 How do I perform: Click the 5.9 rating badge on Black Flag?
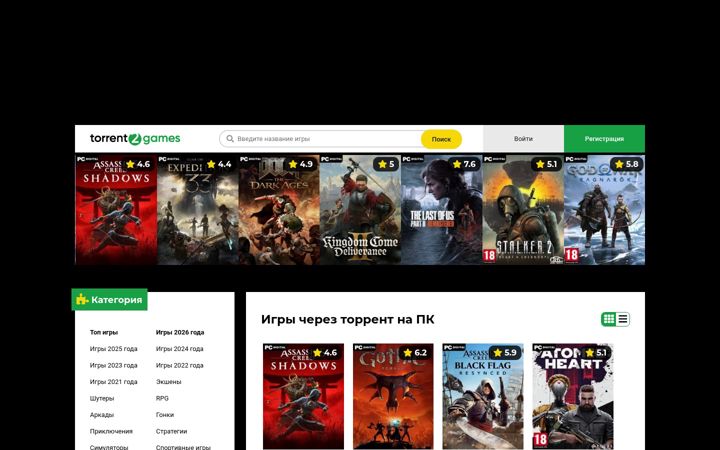click(x=505, y=353)
